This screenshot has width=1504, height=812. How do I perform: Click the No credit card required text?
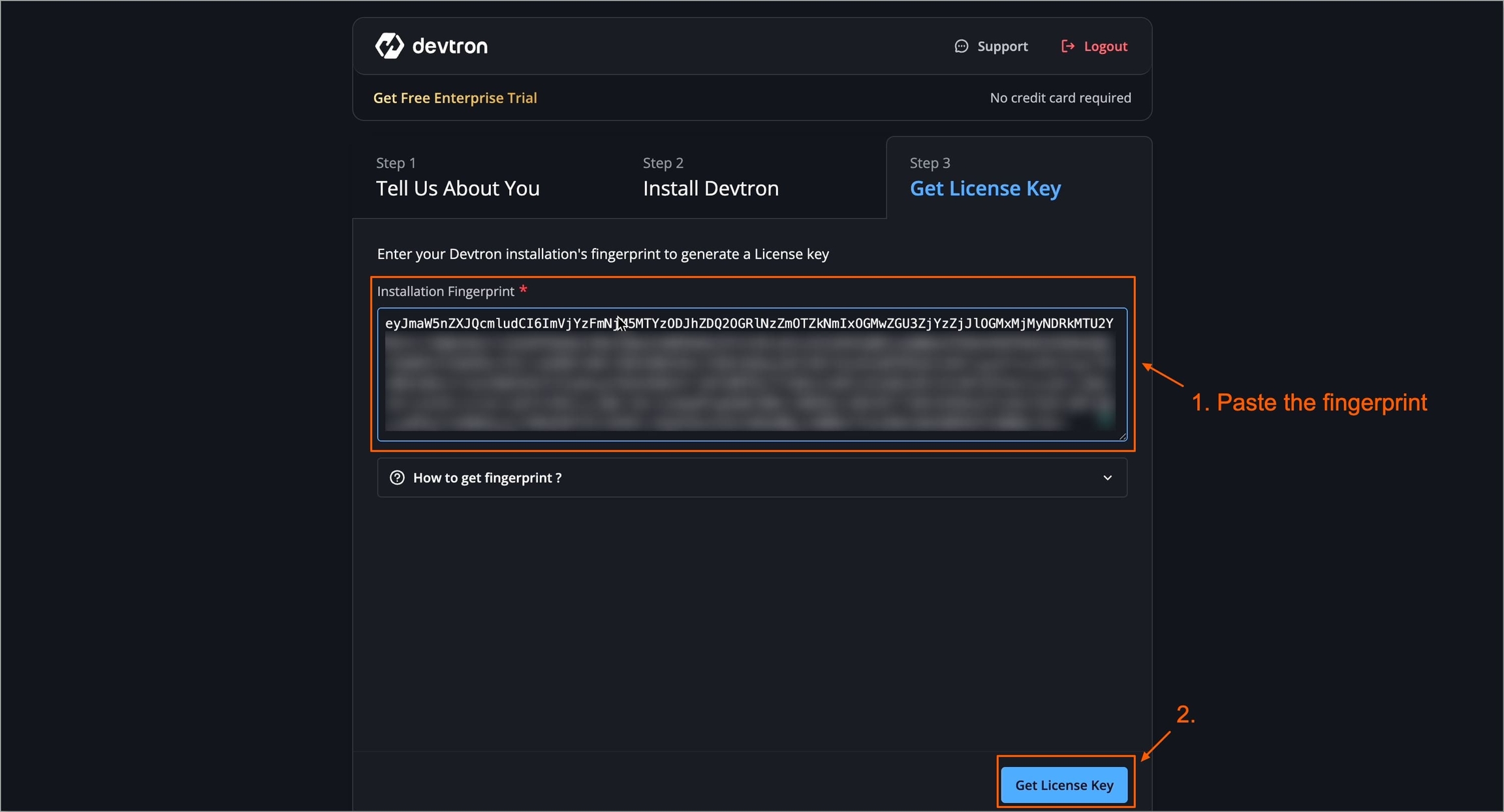(1060, 98)
